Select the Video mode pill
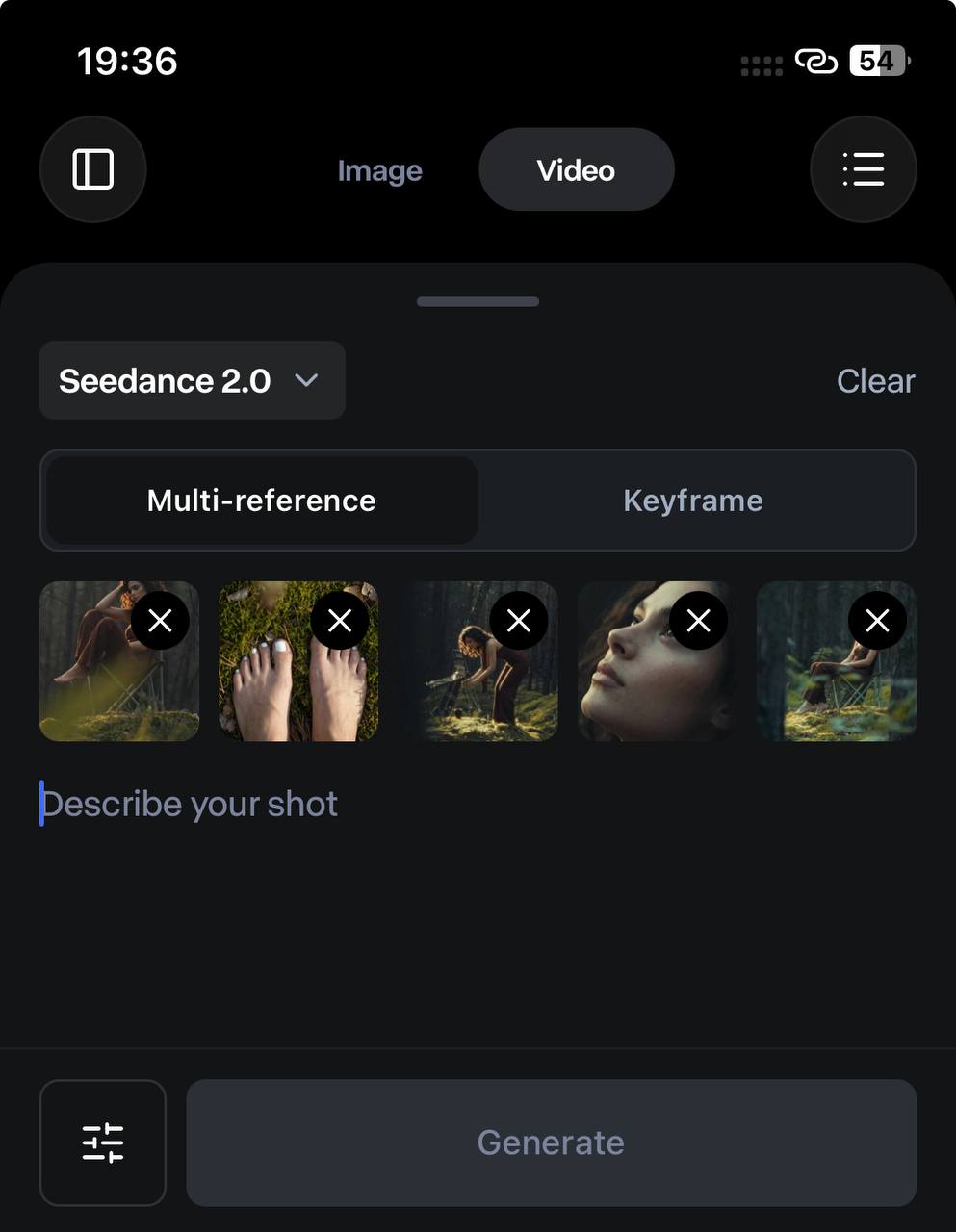Viewport: 956px width, 1232px height. [x=576, y=169]
